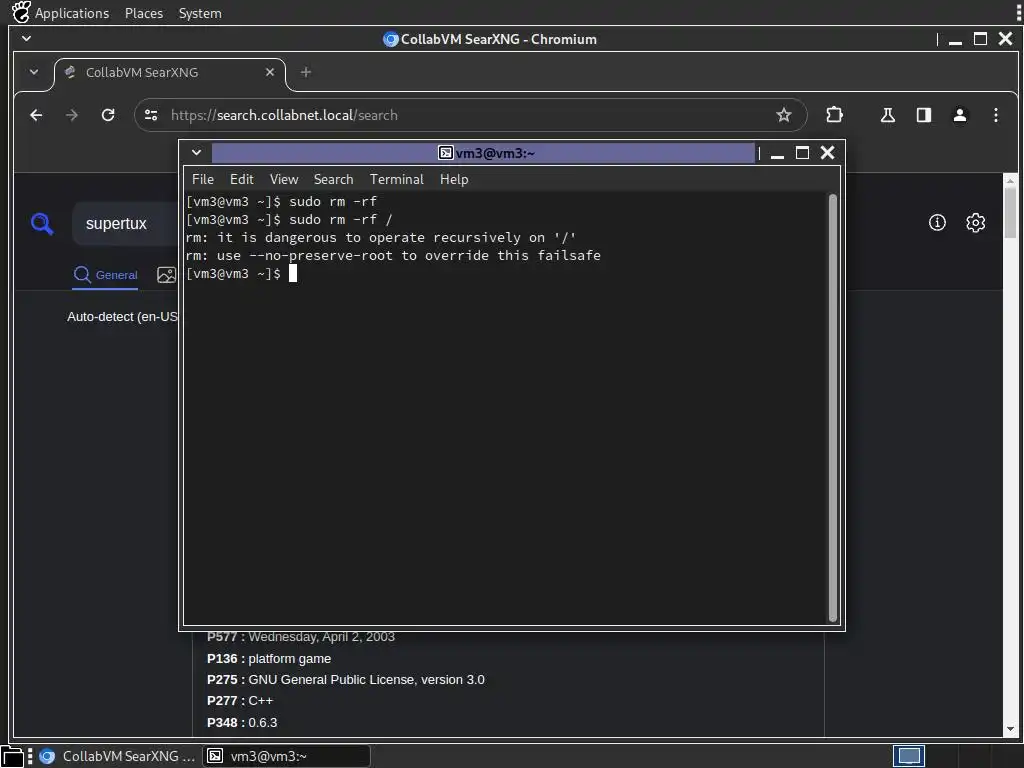This screenshot has height=768, width=1024.
Task: Open the Auto-detect language dropdown
Action: tap(122, 317)
